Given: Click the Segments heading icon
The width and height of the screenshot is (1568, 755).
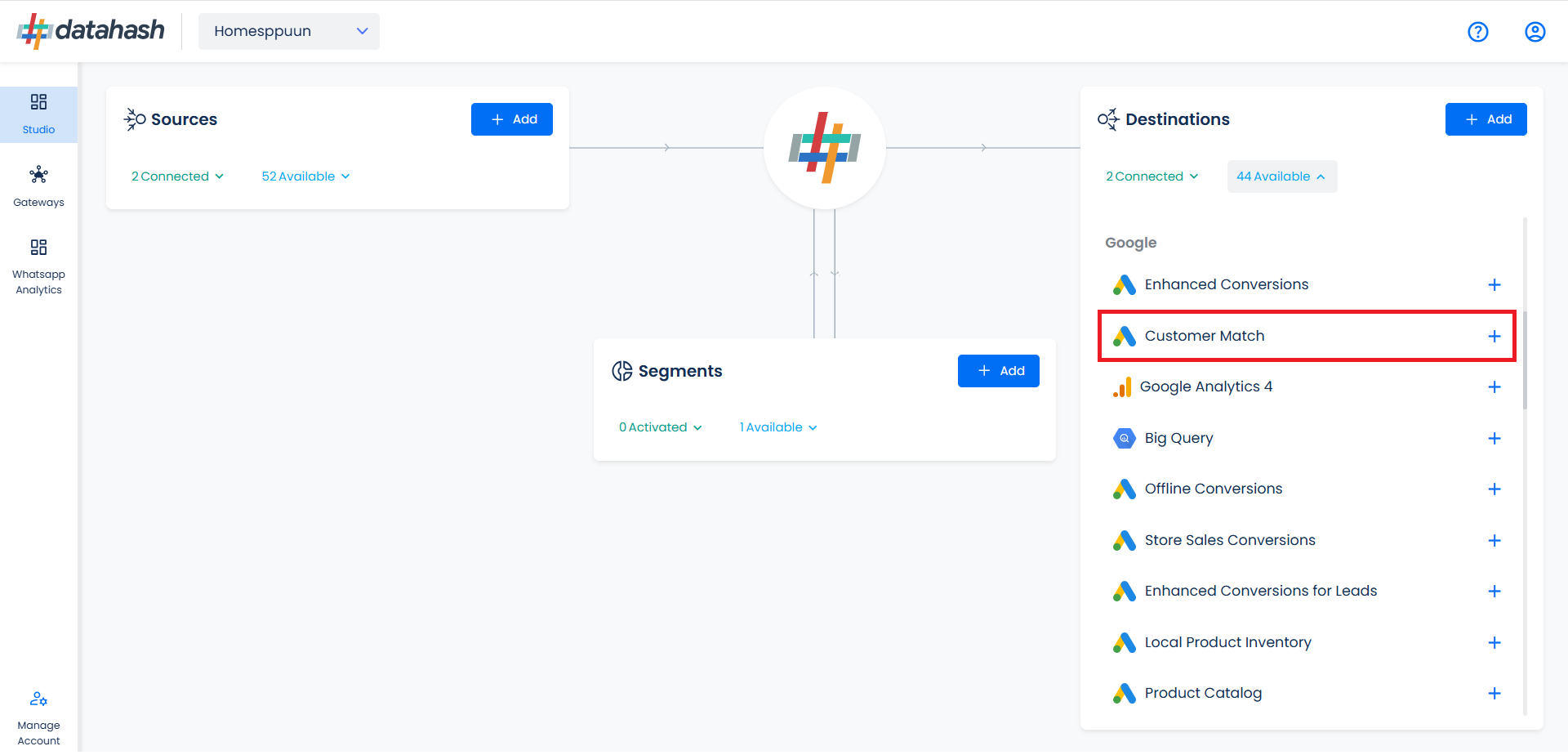Looking at the screenshot, I should coord(622,371).
